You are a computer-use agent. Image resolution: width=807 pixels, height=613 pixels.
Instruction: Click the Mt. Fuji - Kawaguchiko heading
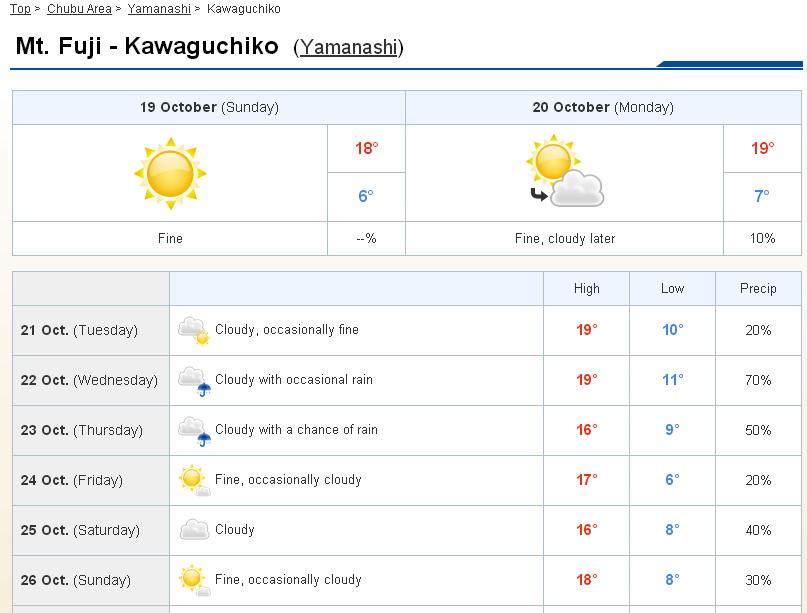147,46
